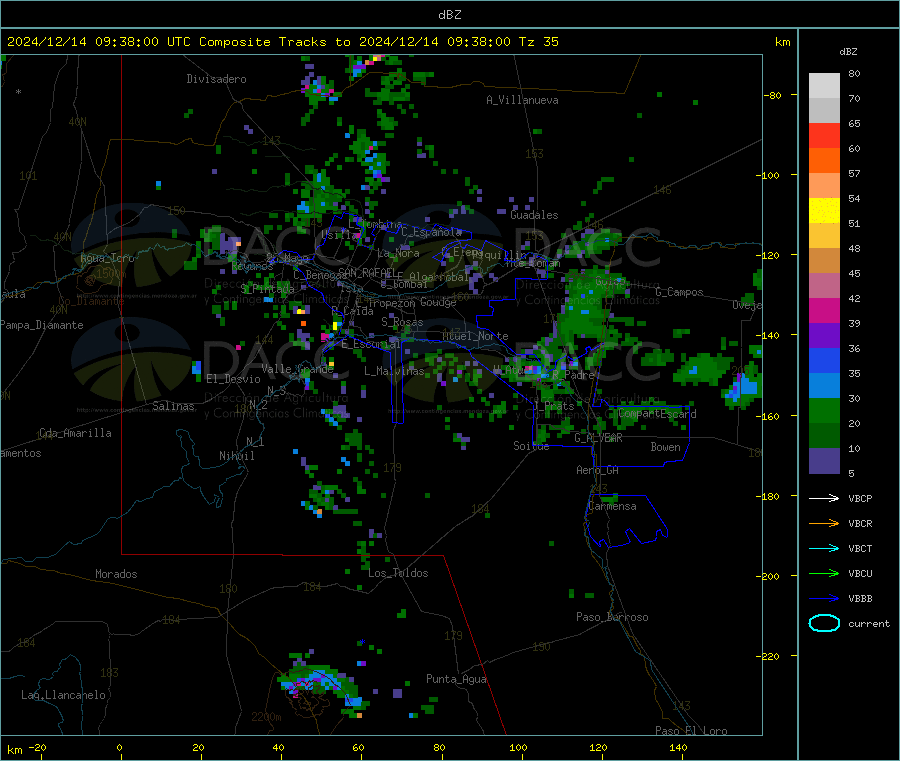
Task: Click the 'Bowen' map label
Action: point(665,447)
